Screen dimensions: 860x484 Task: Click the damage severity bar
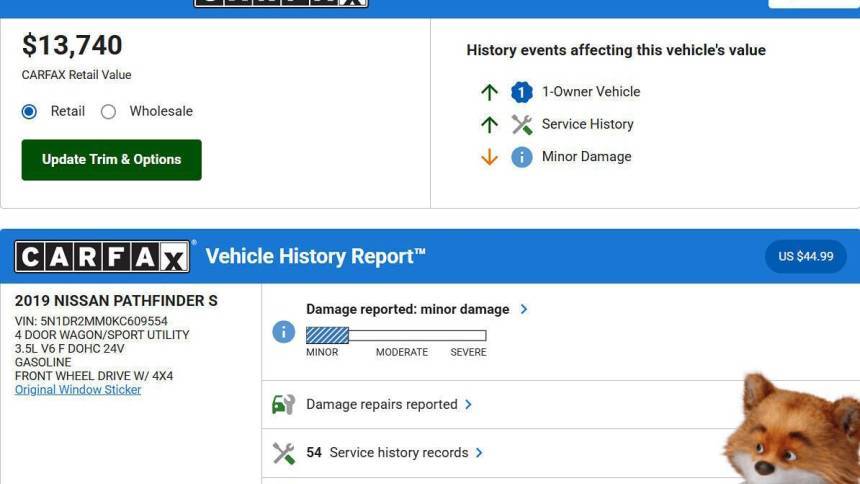coord(396,335)
